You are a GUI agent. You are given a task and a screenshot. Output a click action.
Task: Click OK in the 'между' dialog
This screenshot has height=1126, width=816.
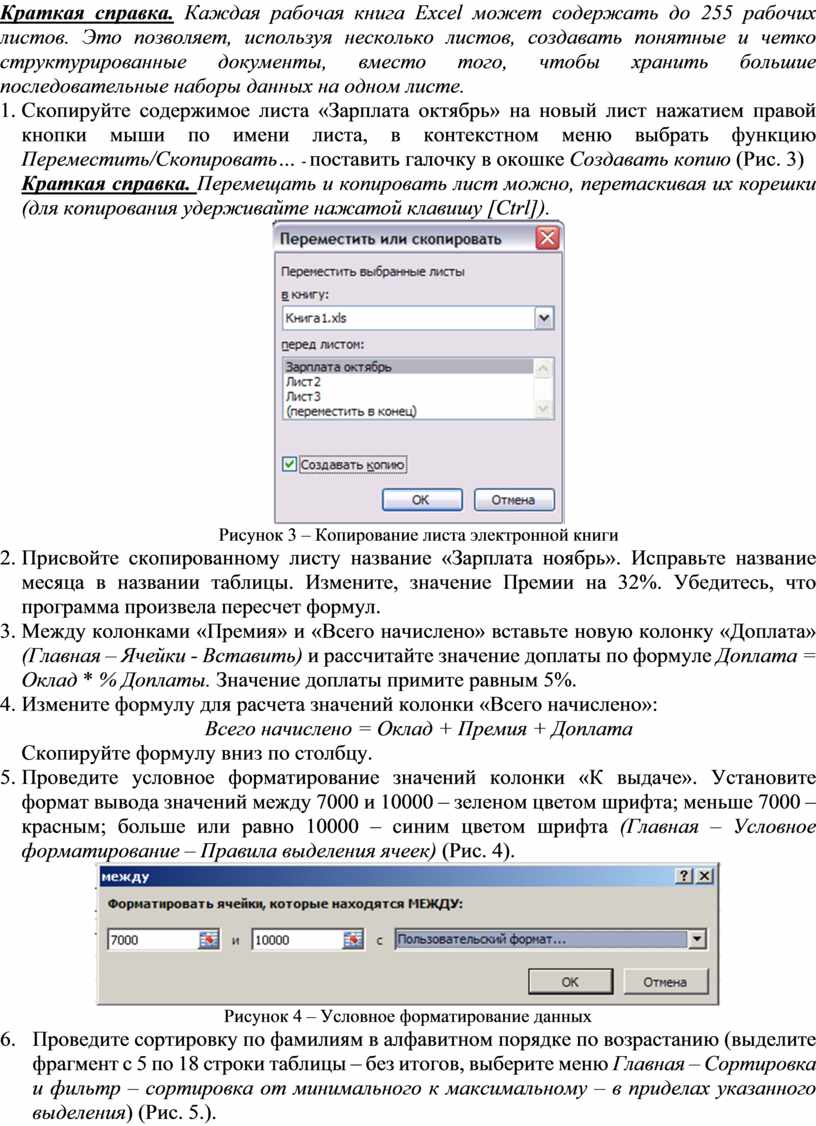point(570,982)
